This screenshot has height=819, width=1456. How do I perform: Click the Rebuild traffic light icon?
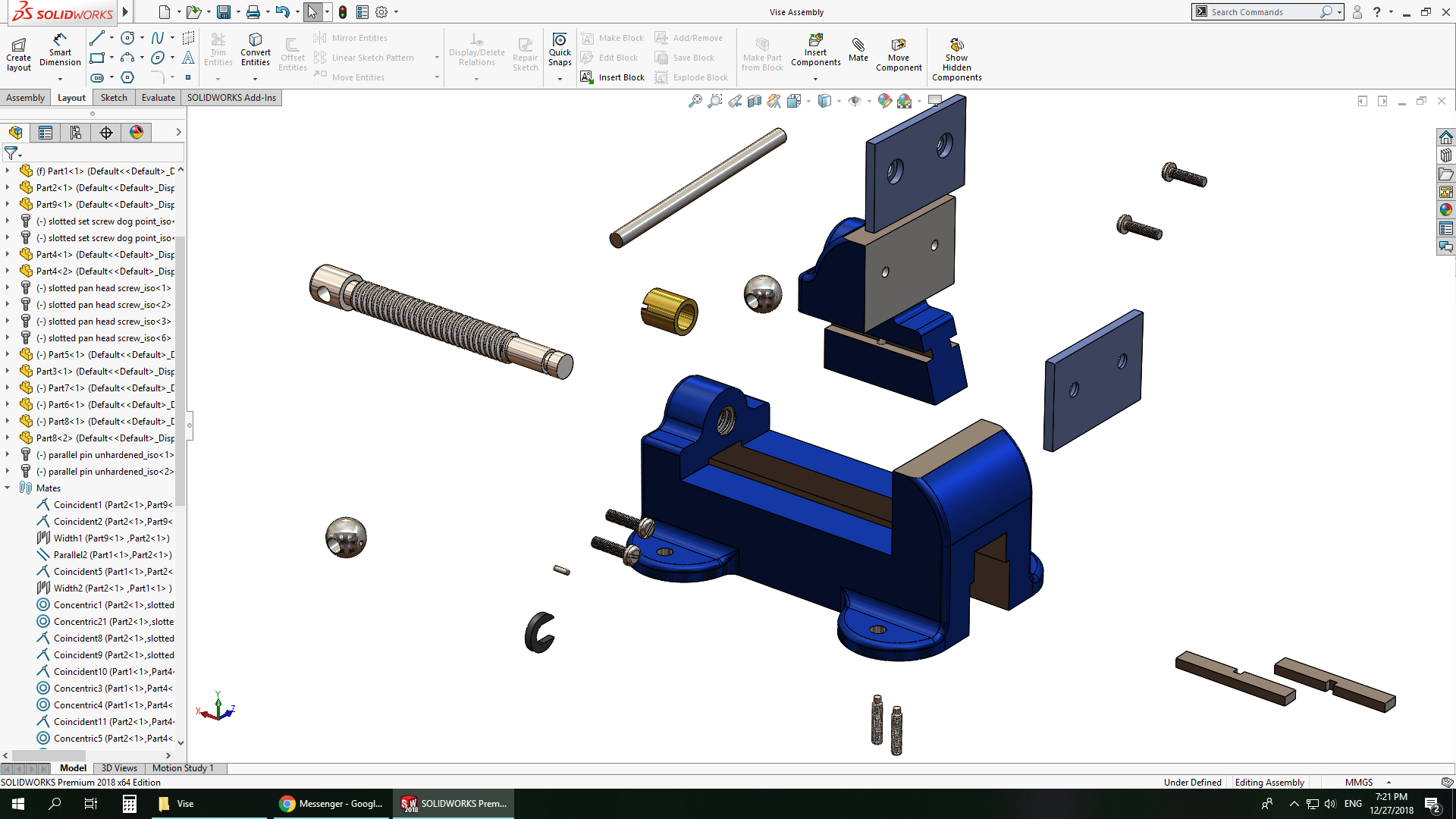pos(343,12)
